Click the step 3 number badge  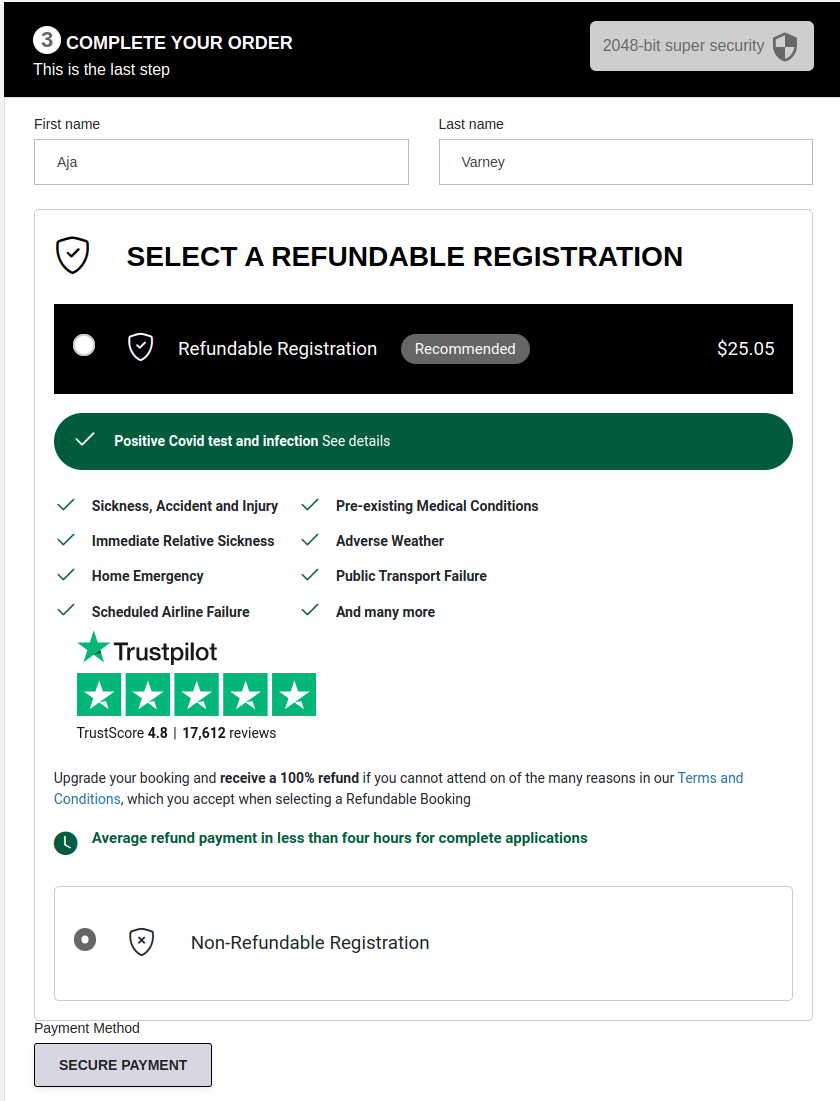click(47, 41)
